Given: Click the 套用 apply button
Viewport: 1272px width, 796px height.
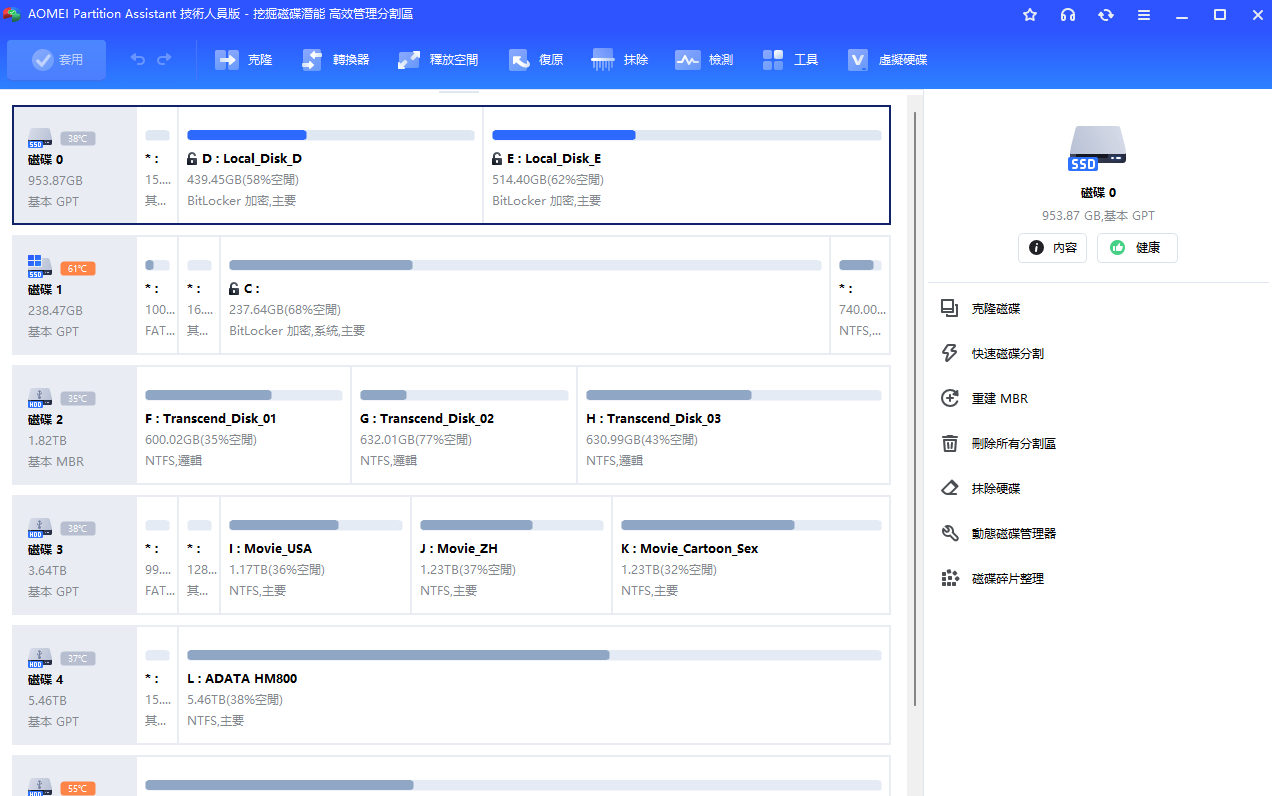Looking at the screenshot, I should click(57, 60).
